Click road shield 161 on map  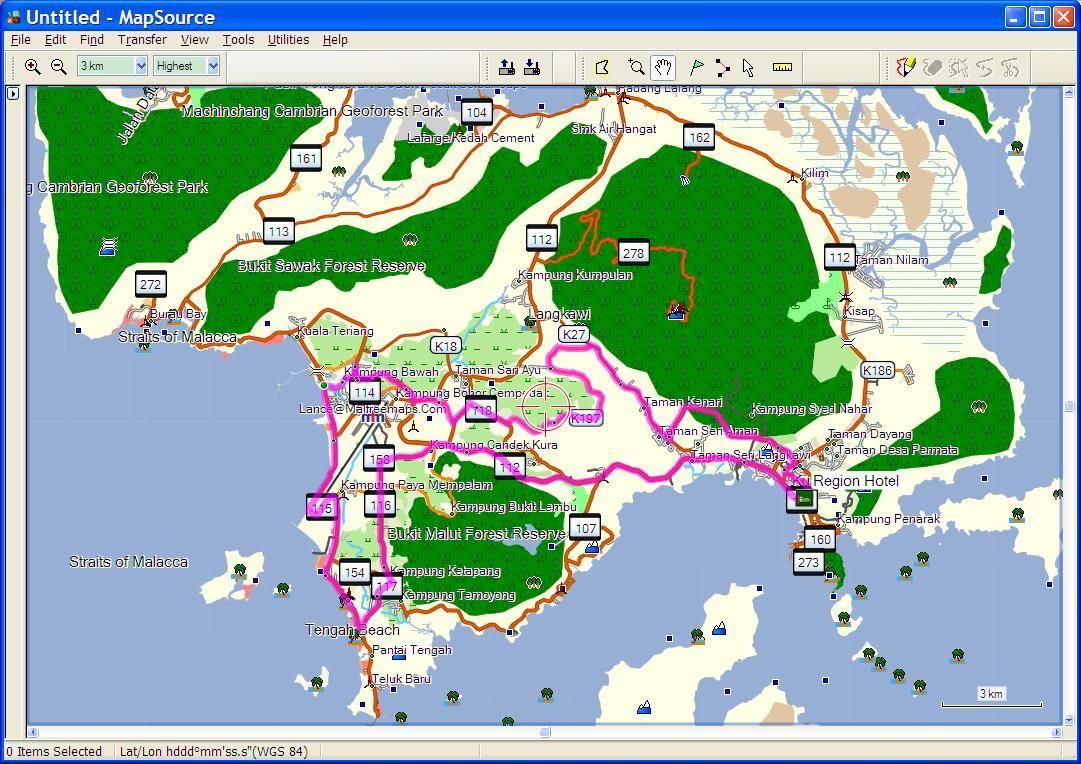click(x=306, y=159)
